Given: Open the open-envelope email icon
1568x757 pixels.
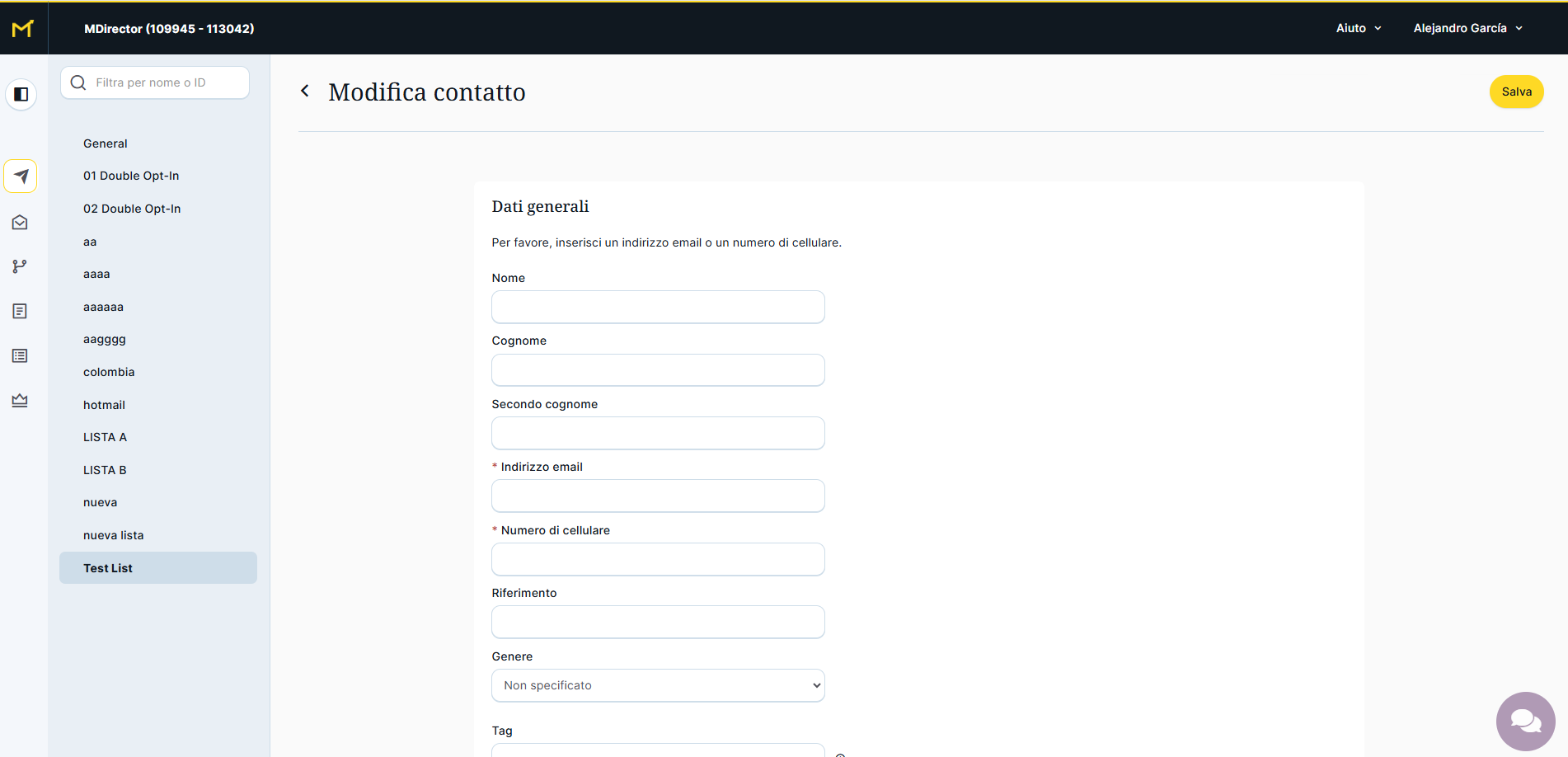Looking at the screenshot, I should pyautogui.click(x=21, y=223).
